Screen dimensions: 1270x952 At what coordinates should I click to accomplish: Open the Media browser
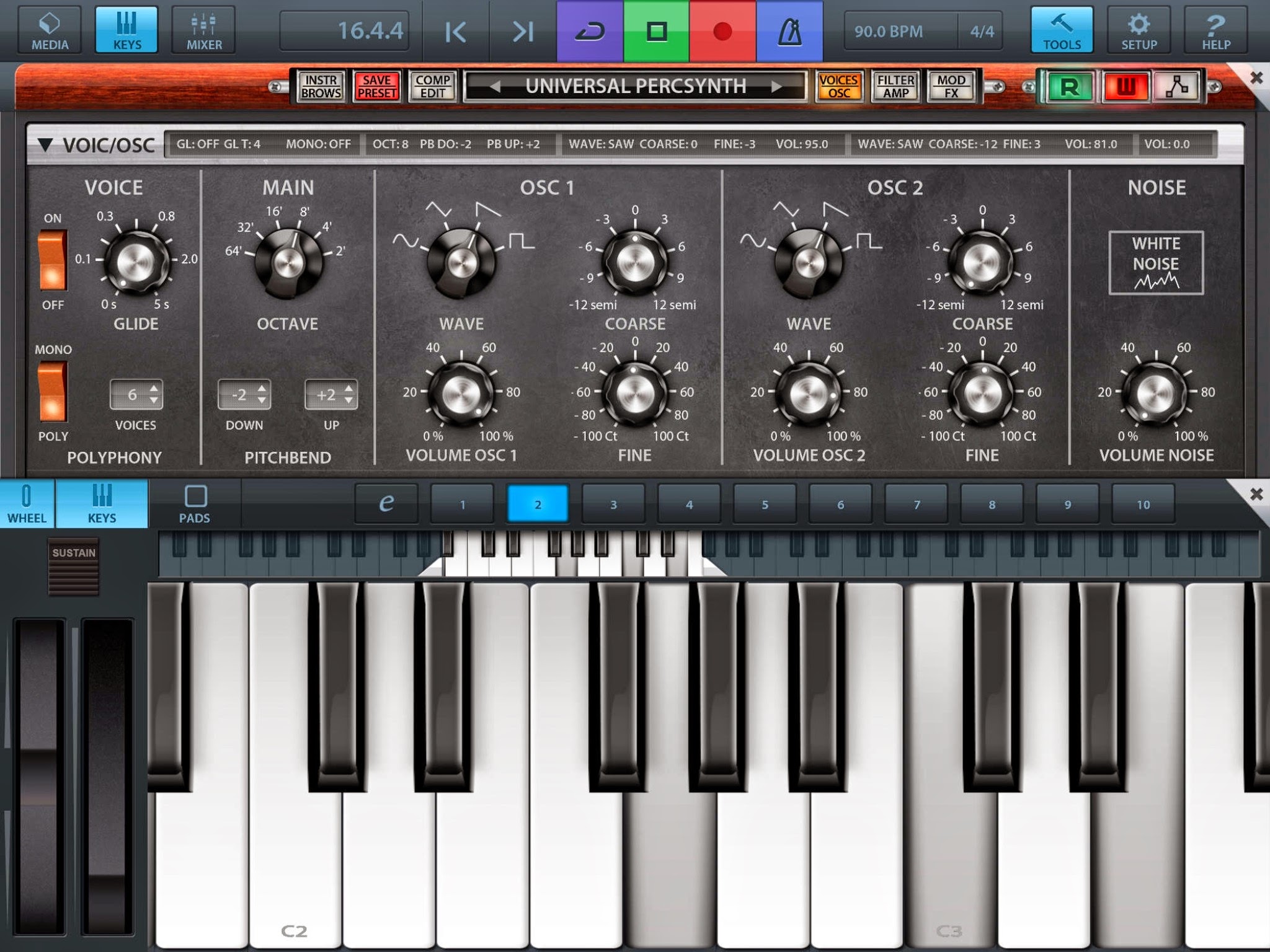coord(50,30)
